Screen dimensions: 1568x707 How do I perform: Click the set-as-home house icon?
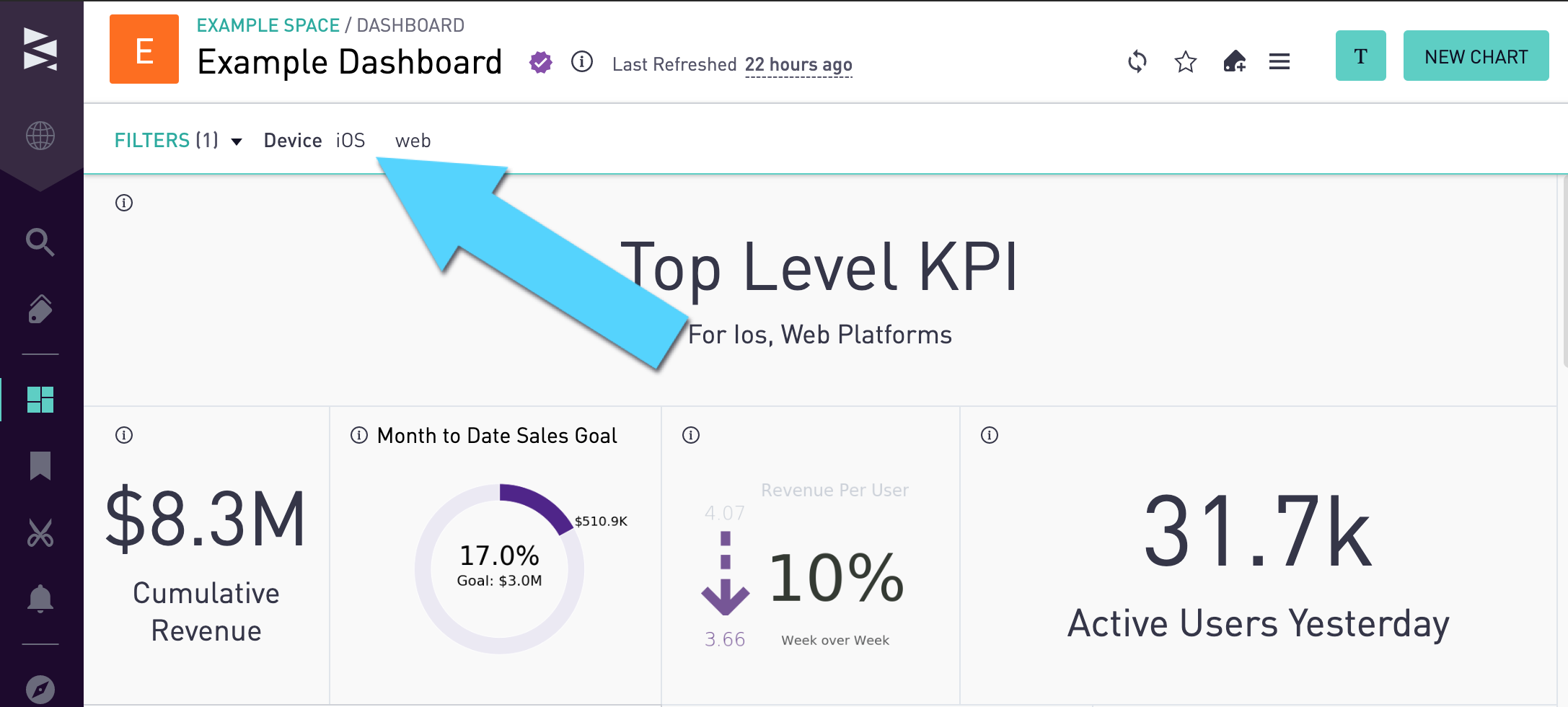click(1234, 62)
